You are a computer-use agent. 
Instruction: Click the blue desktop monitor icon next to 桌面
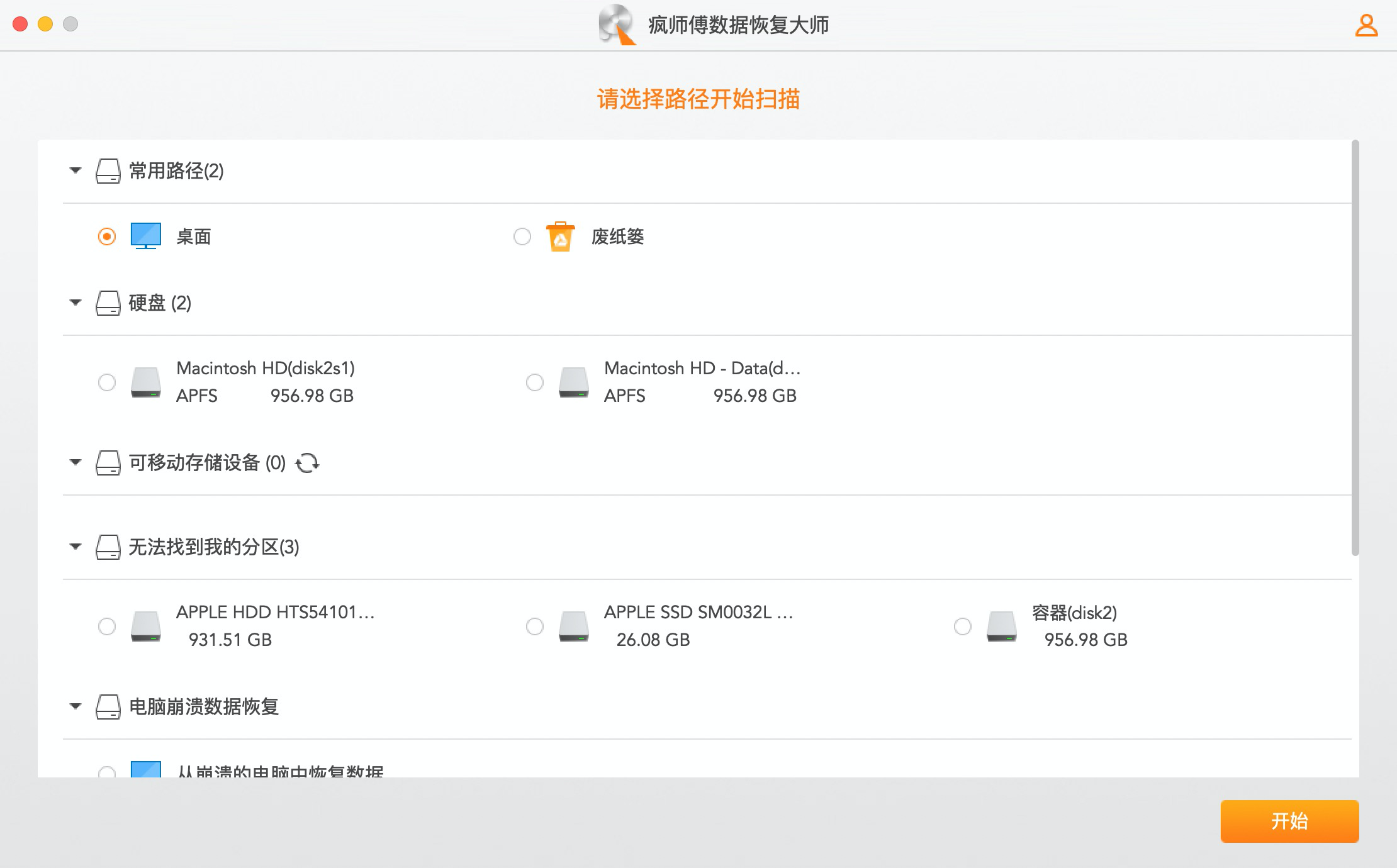145,236
